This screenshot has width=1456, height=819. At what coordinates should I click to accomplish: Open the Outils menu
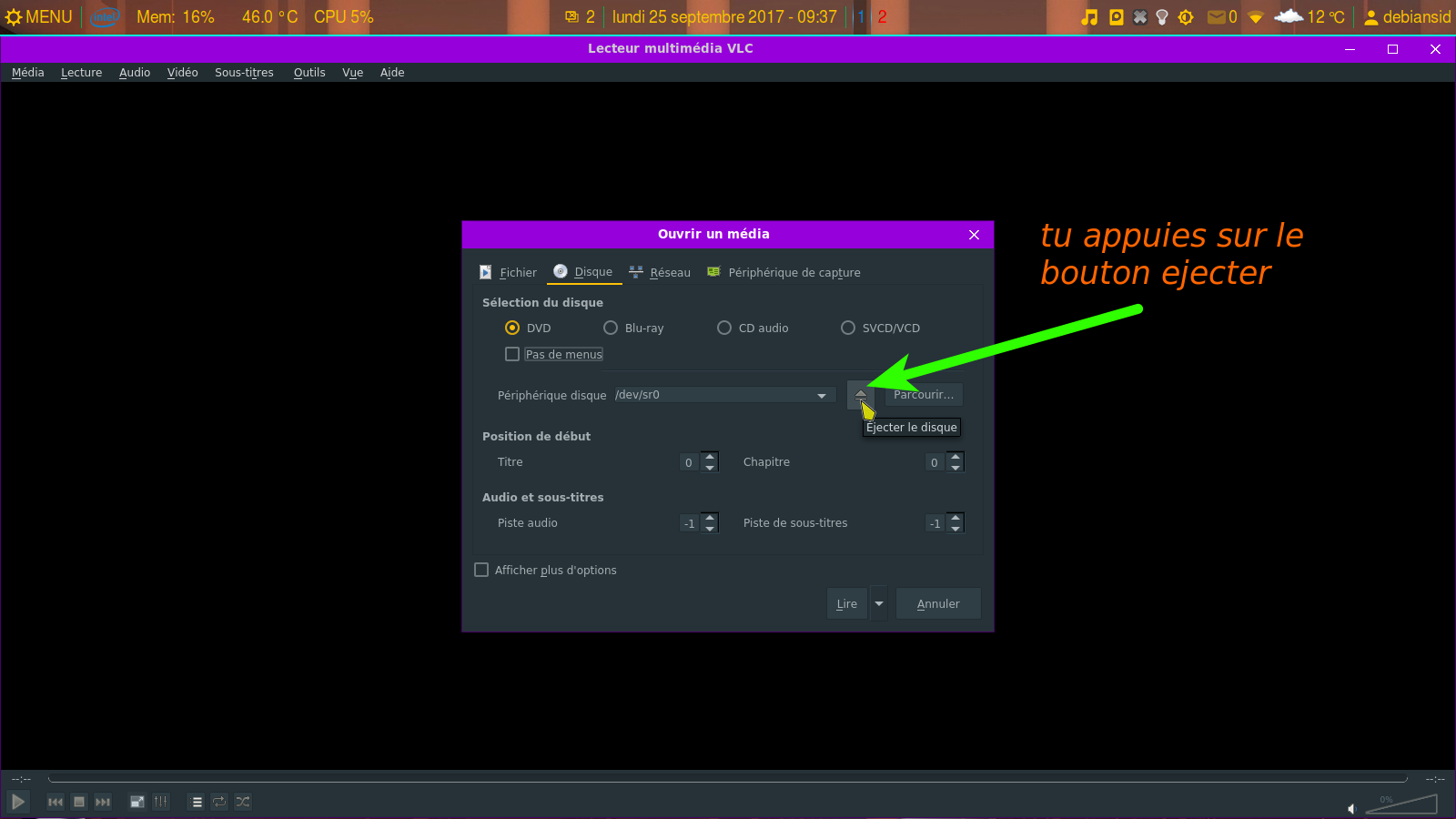click(309, 73)
